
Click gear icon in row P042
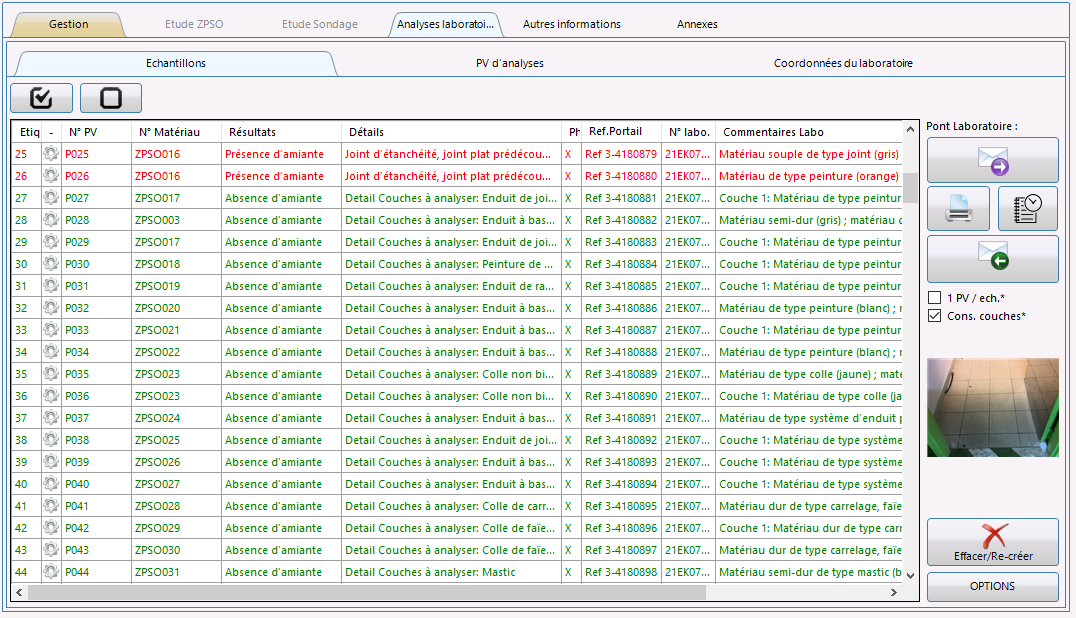pyautogui.click(x=51, y=527)
